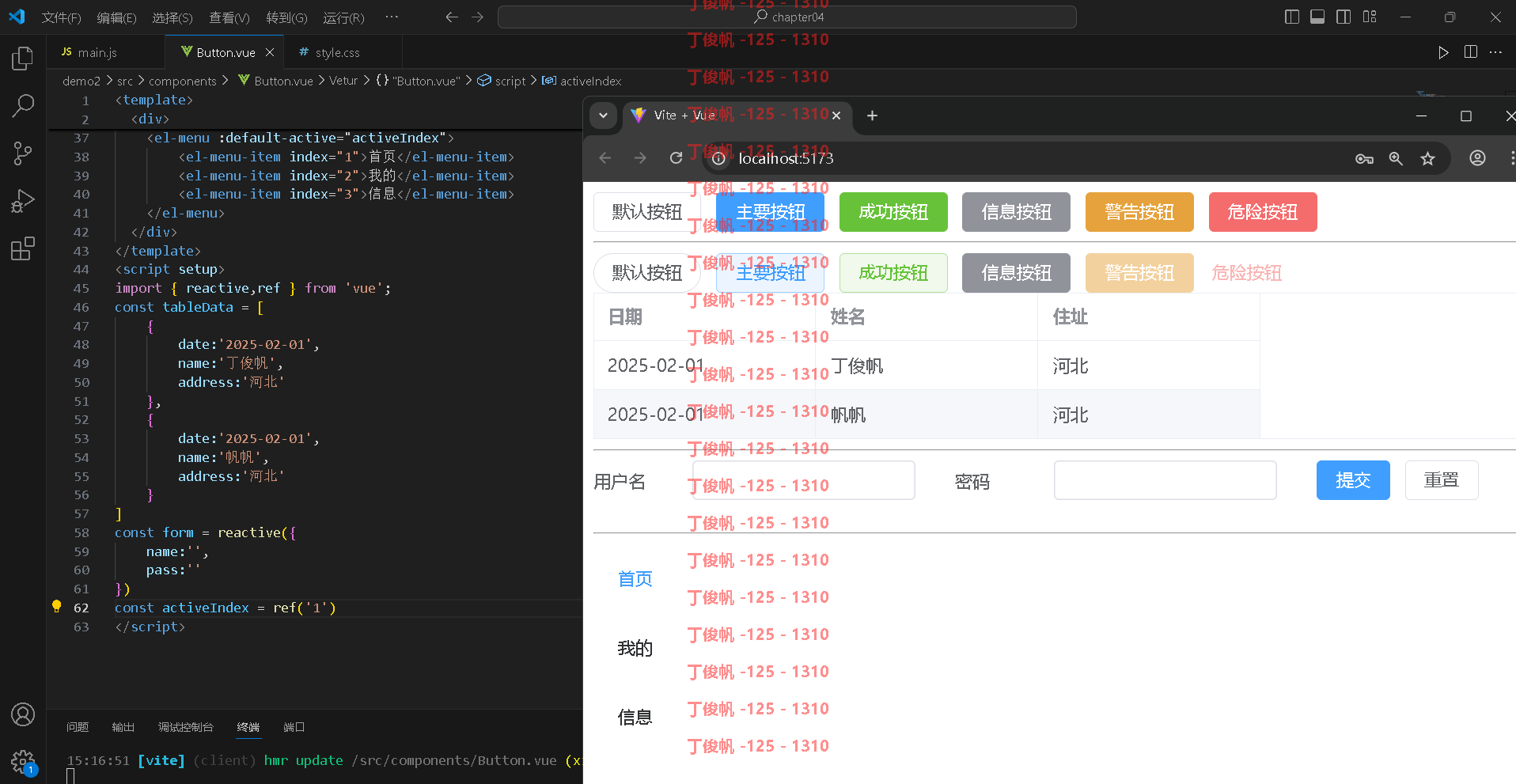Click the 姓名 table column header
Image resolution: width=1516 pixels, height=784 pixels.
[x=926, y=316]
